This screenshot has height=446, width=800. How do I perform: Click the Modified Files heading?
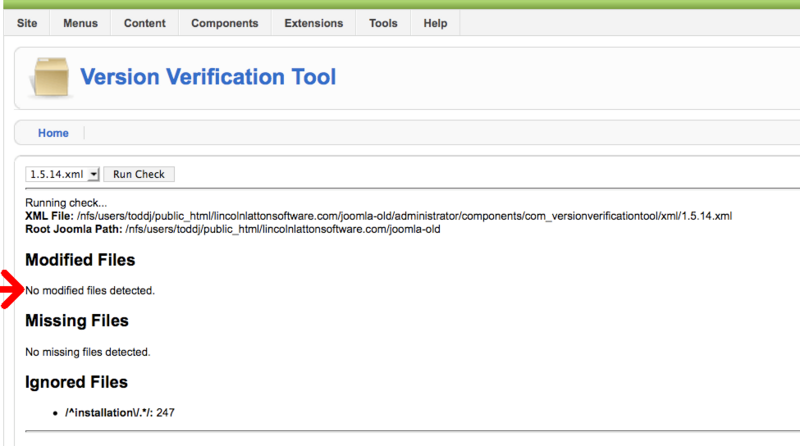click(80, 260)
